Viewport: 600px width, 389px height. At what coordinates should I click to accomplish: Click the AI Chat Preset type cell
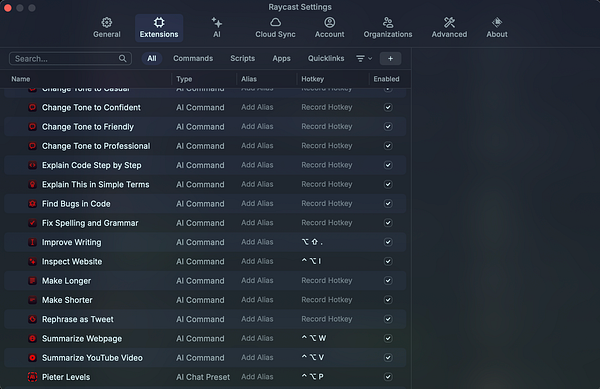click(x=203, y=377)
